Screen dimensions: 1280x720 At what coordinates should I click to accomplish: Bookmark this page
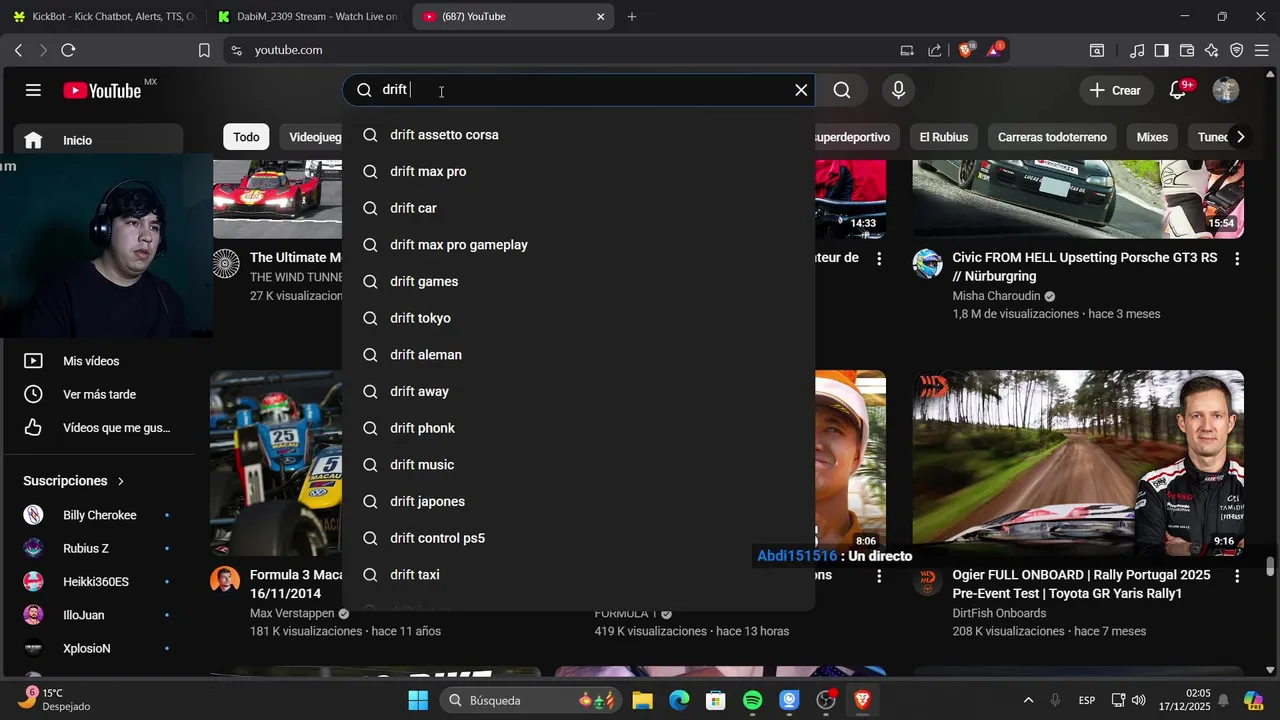pos(204,50)
